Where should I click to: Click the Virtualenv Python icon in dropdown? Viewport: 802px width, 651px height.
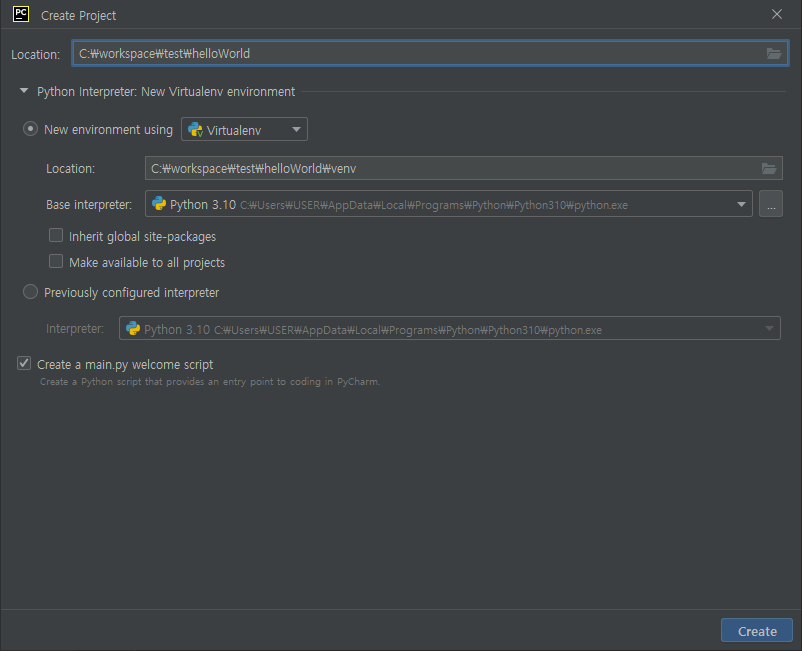coord(195,129)
